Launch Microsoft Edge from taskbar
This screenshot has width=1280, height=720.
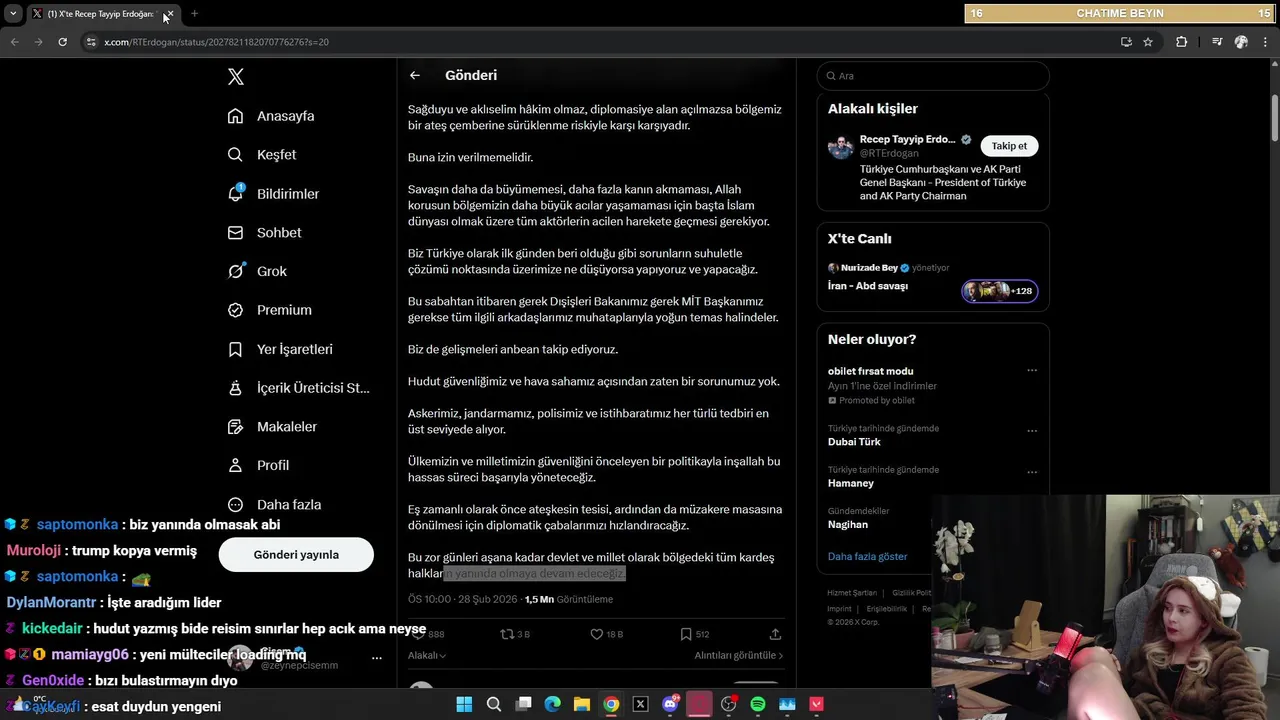point(553,705)
